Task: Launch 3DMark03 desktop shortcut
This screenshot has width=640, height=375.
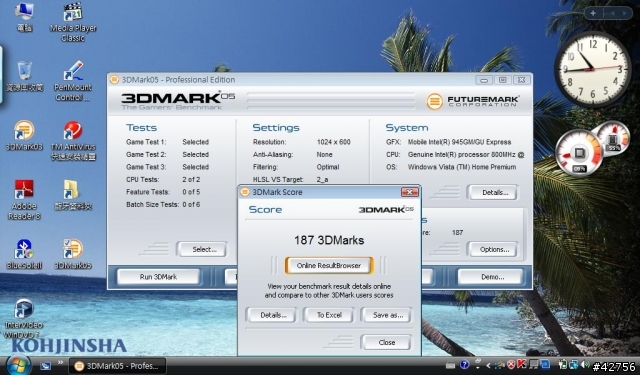Action: [x=24, y=135]
